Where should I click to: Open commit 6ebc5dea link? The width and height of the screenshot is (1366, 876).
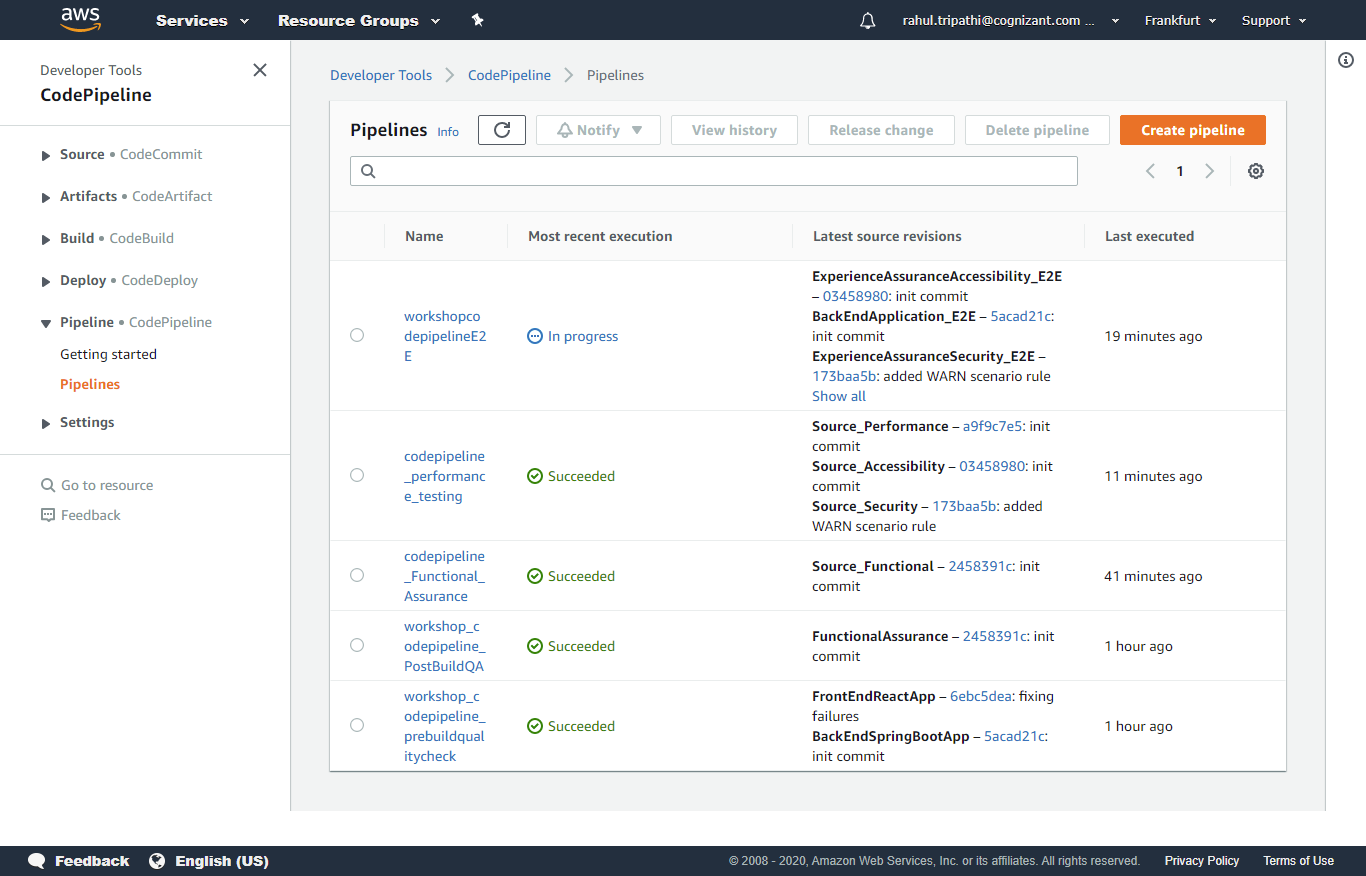click(980, 696)
